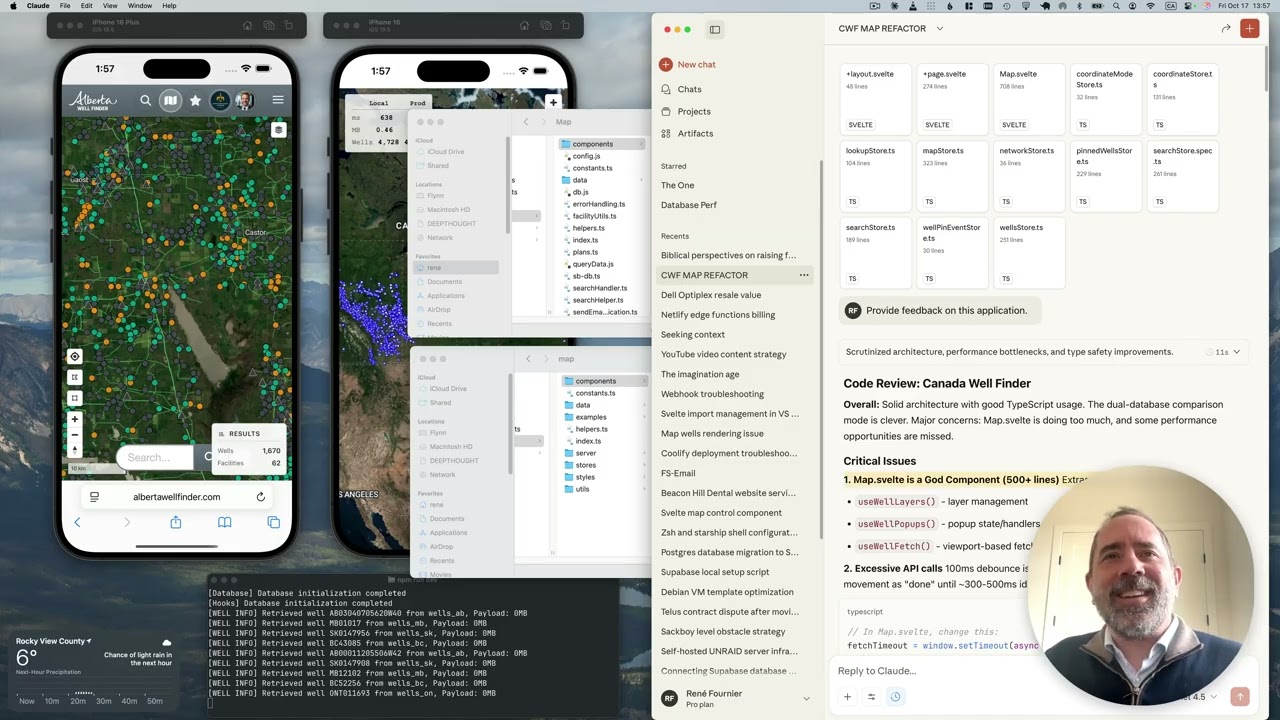The width and height of the screenshot is (1280, 720).
Task: Open the Map.svelte attachment card
Action: tap(1028, 99)
